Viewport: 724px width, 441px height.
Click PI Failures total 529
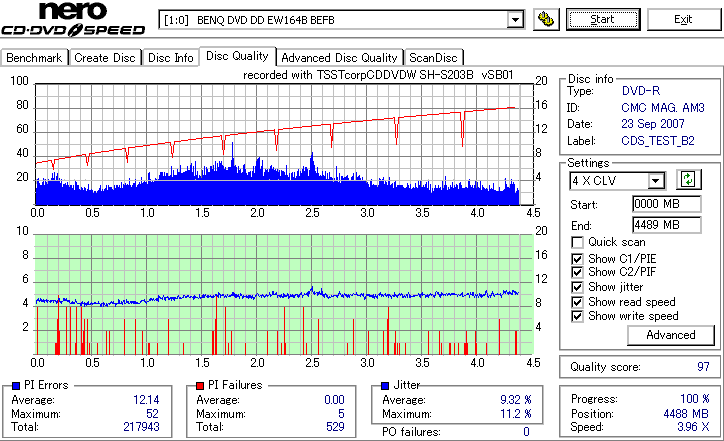tap(335, 427)
